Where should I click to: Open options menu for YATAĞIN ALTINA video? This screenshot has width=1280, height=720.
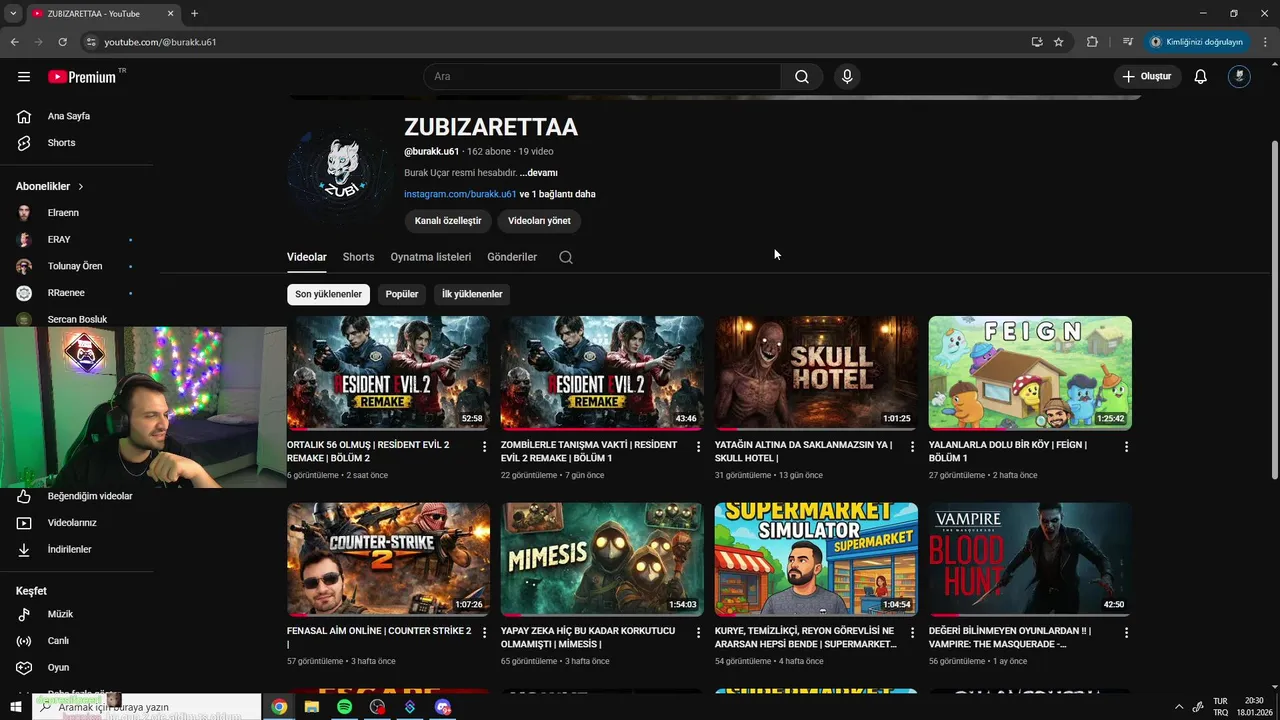point(912,447)
